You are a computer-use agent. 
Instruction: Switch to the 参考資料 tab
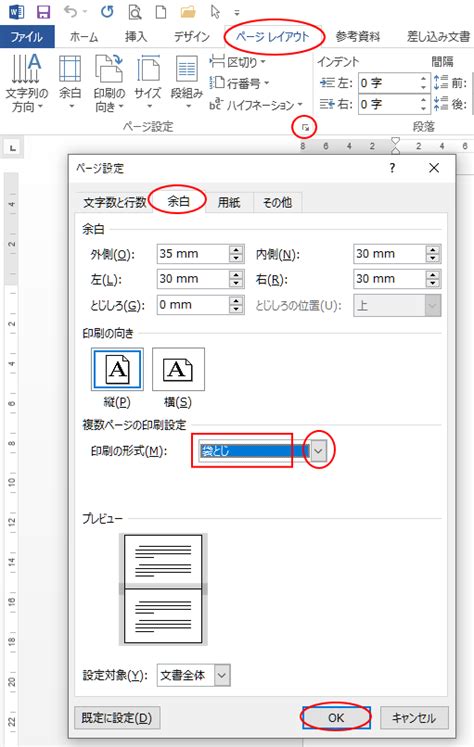point(358,37)
